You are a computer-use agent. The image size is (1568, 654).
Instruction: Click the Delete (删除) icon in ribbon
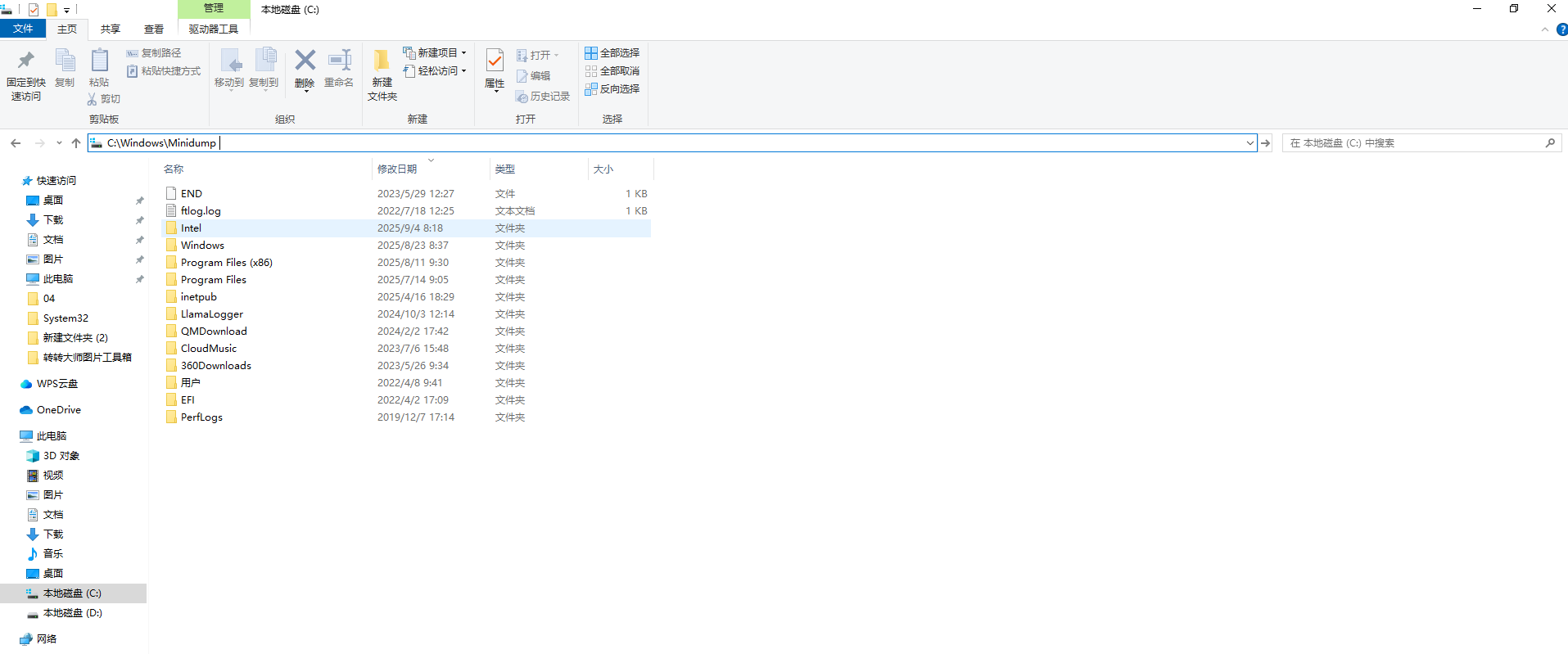(305, 62)
